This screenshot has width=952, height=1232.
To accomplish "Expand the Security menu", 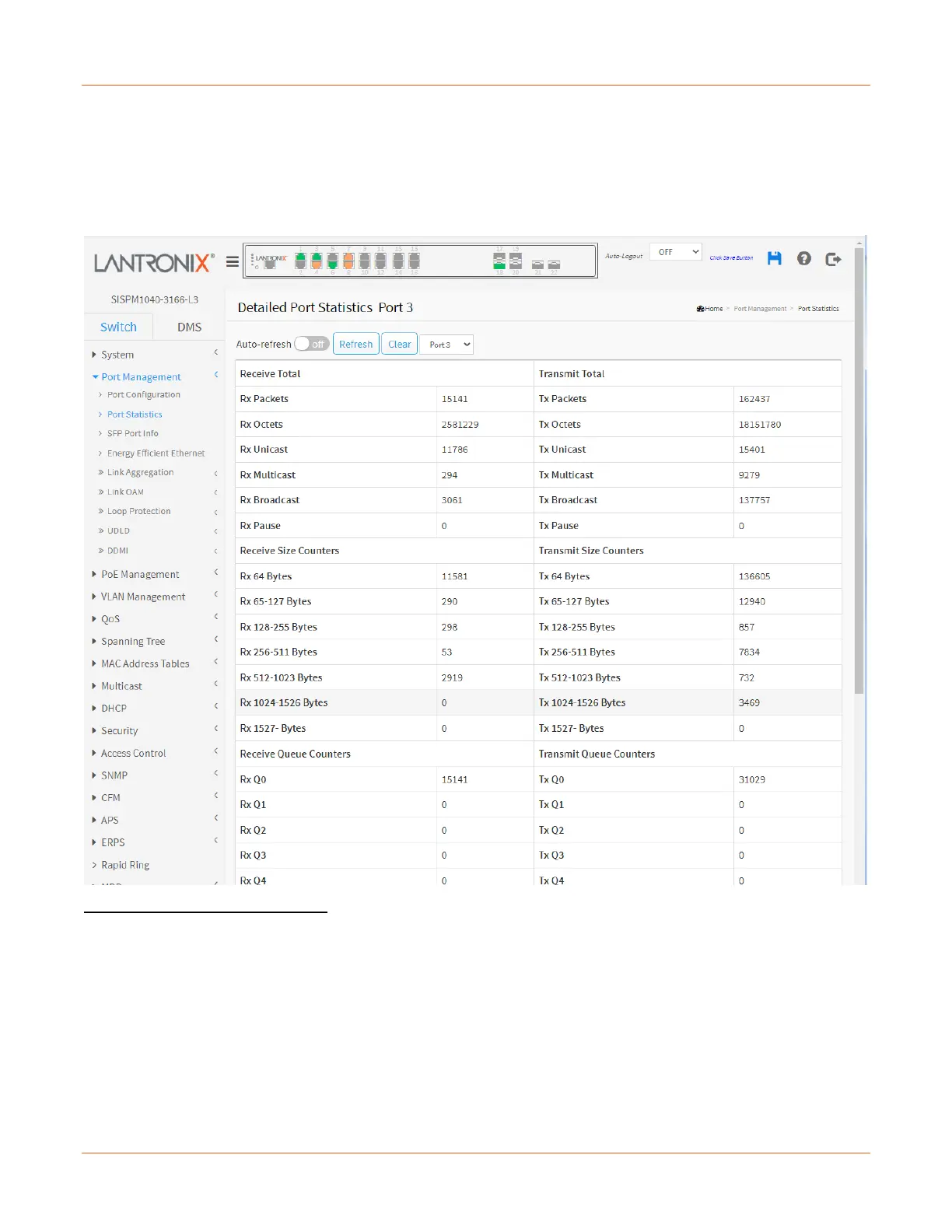I will (119, 731).
